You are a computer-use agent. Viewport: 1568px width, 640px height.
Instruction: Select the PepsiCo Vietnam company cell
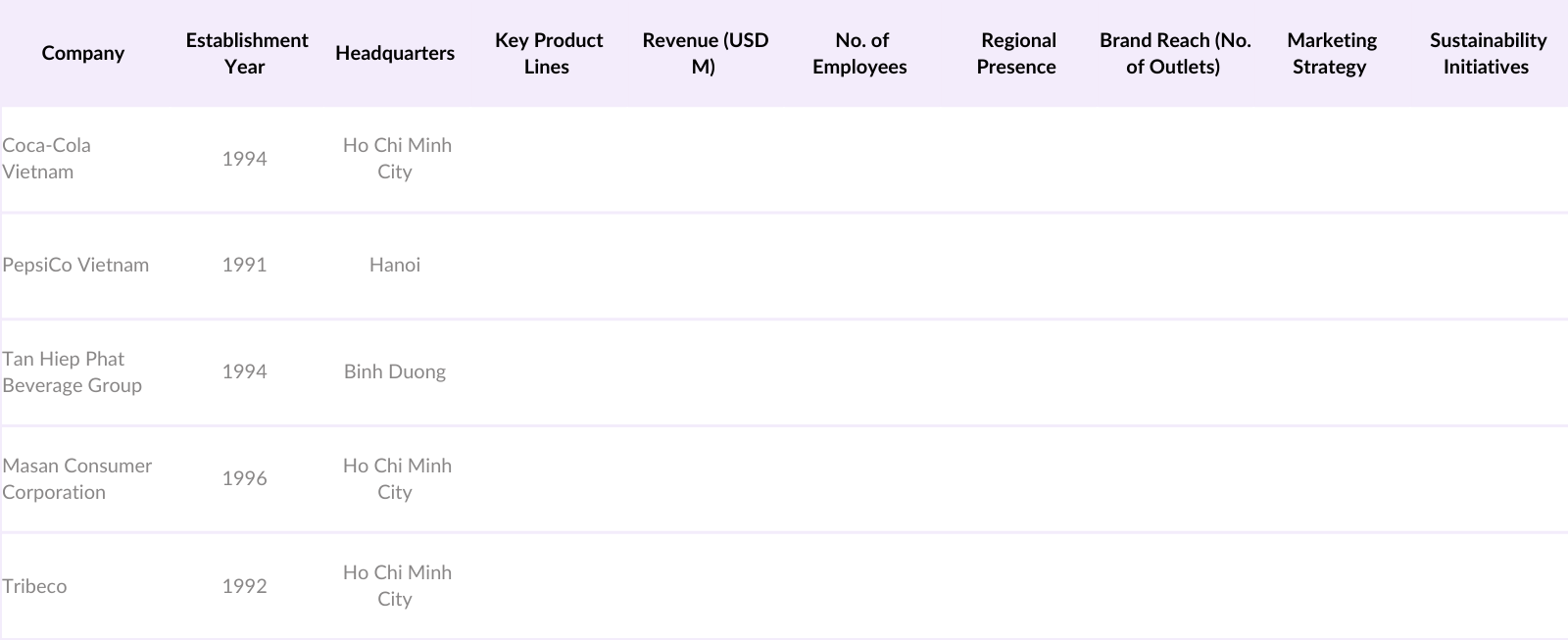[x=75, y=265]
